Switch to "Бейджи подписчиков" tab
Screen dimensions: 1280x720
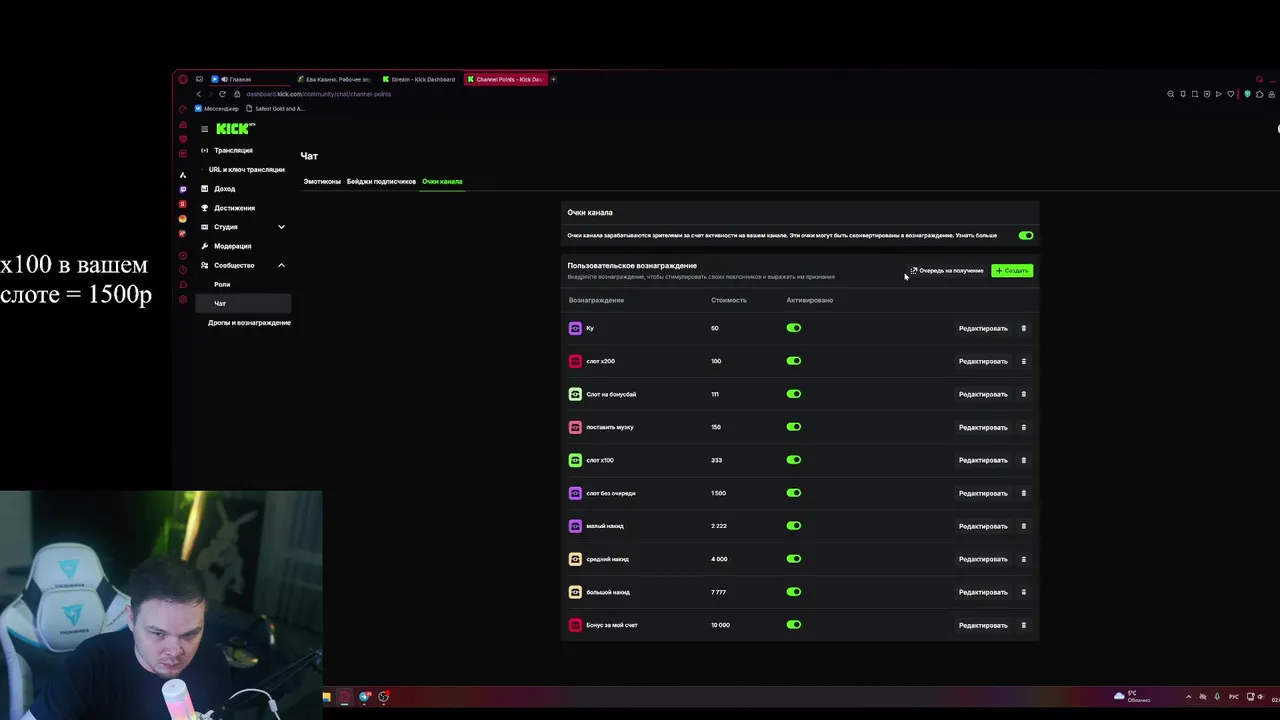[x=381, y=181]
